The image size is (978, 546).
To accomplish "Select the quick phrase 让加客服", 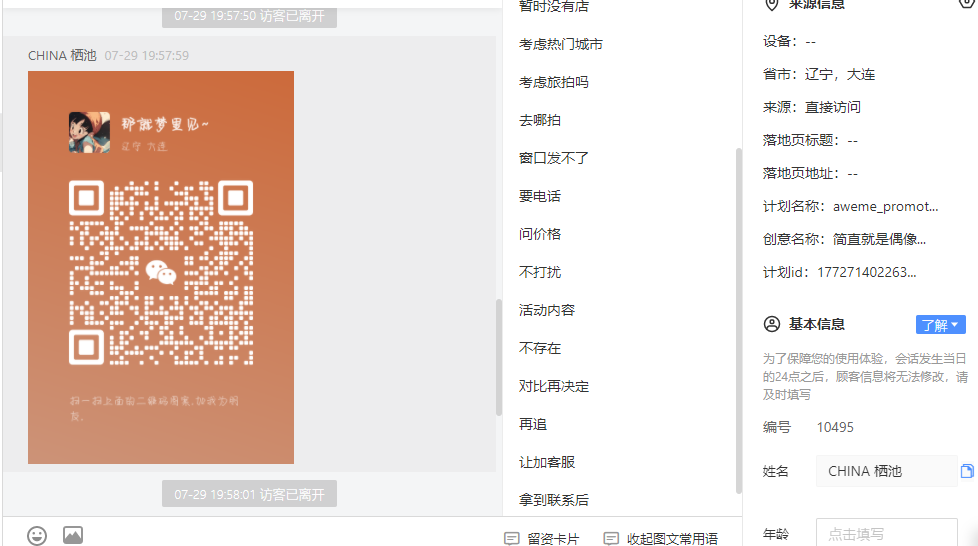I will coord(546,463).
